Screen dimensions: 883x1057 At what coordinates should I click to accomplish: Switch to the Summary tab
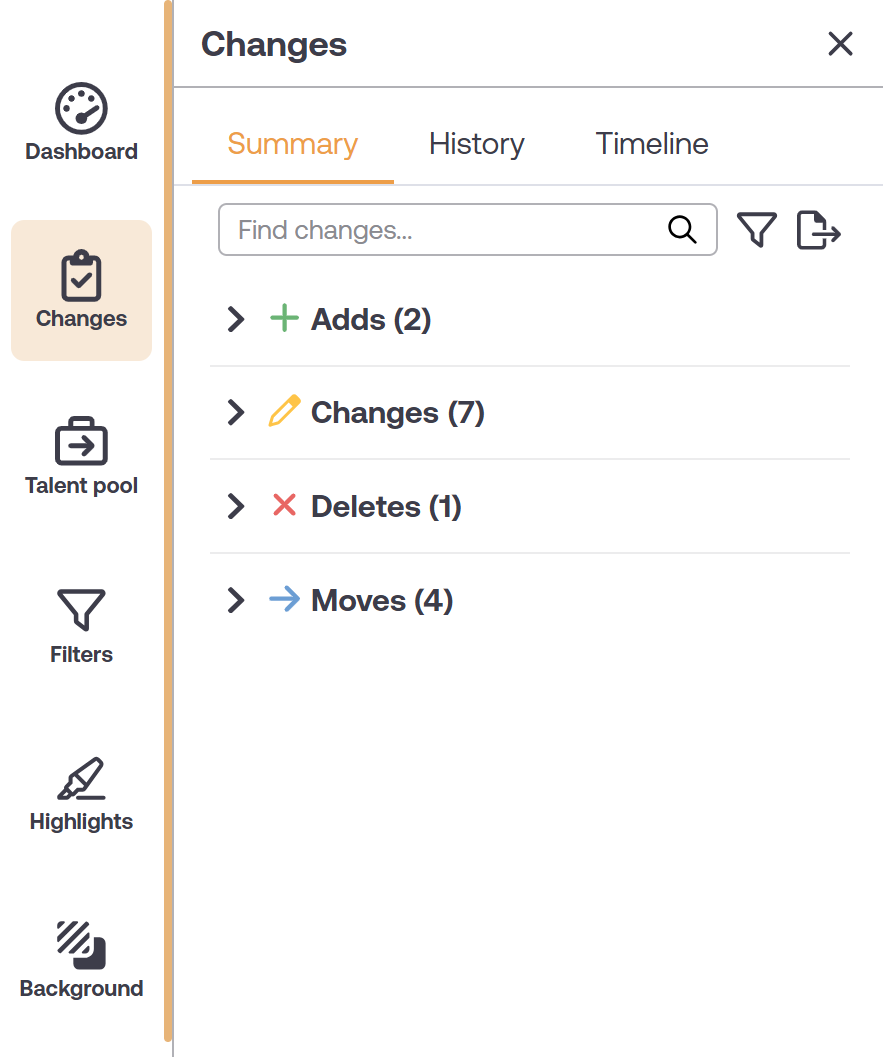click(x=292, y=144)
